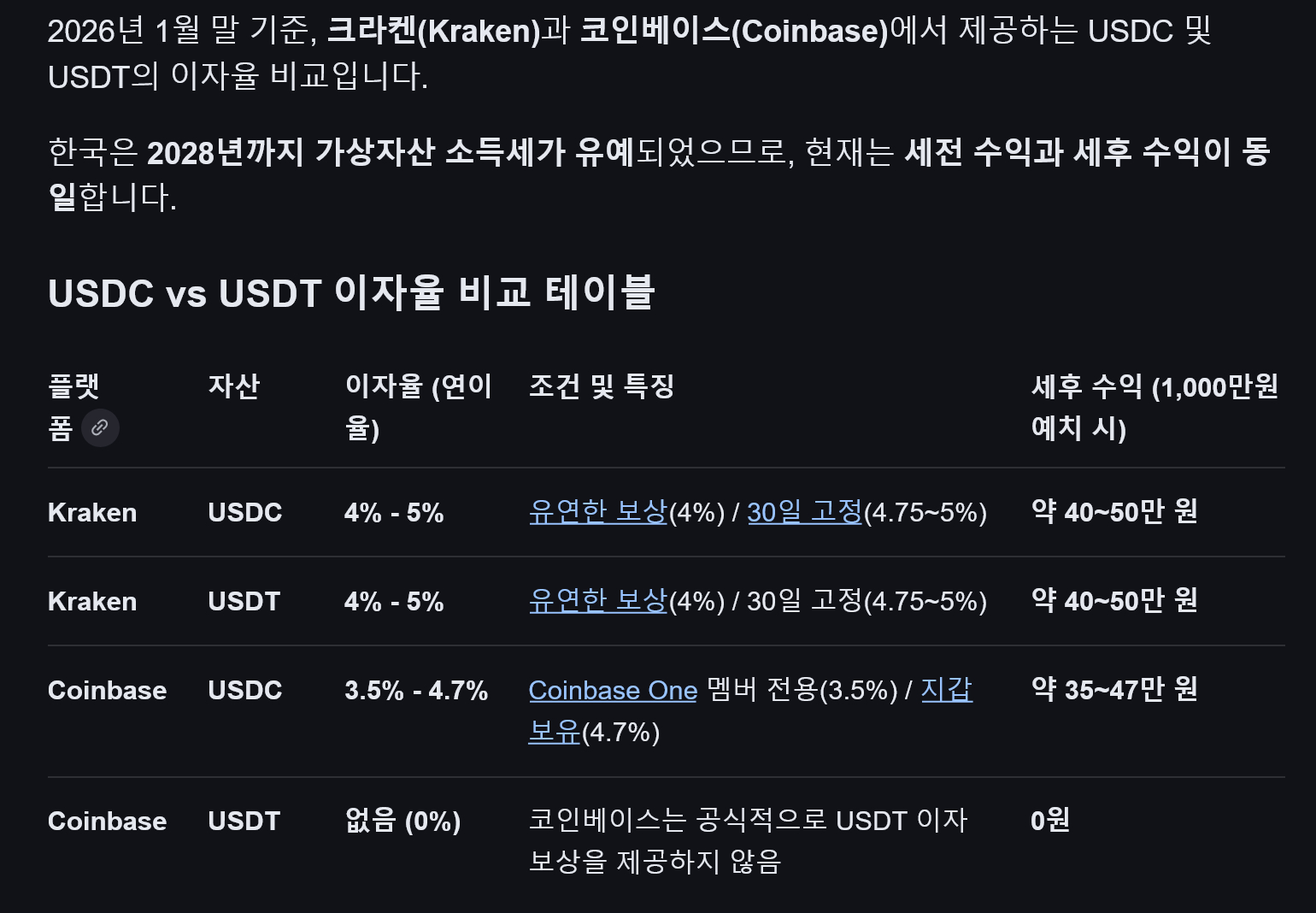Open the 지갑 보유 link

(946, 690)
